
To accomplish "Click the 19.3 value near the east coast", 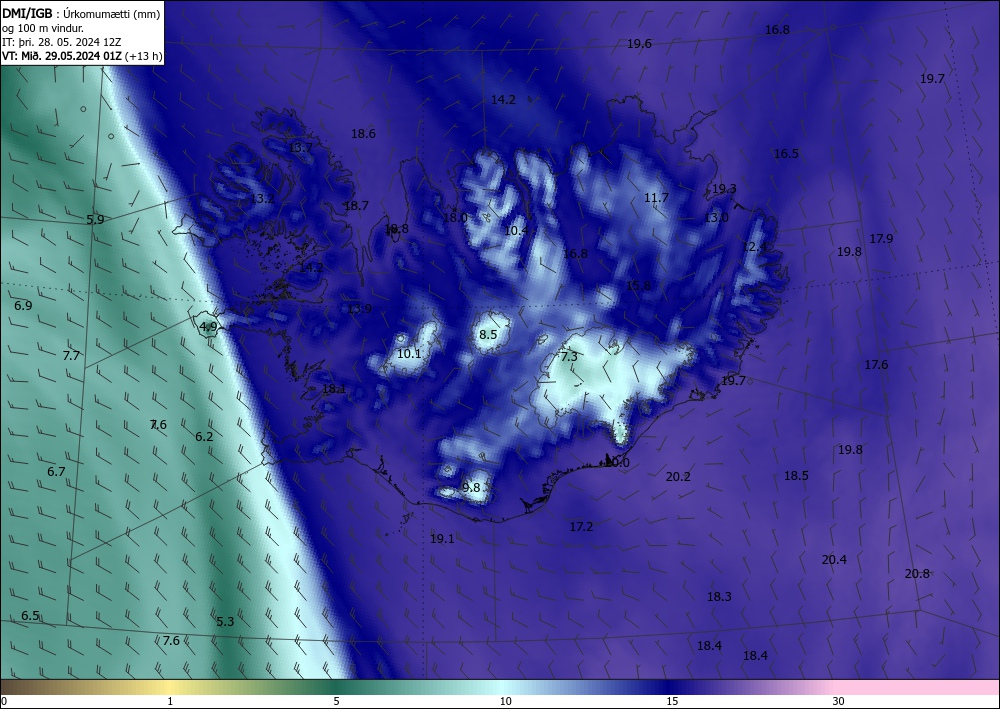I will point(724,189).
